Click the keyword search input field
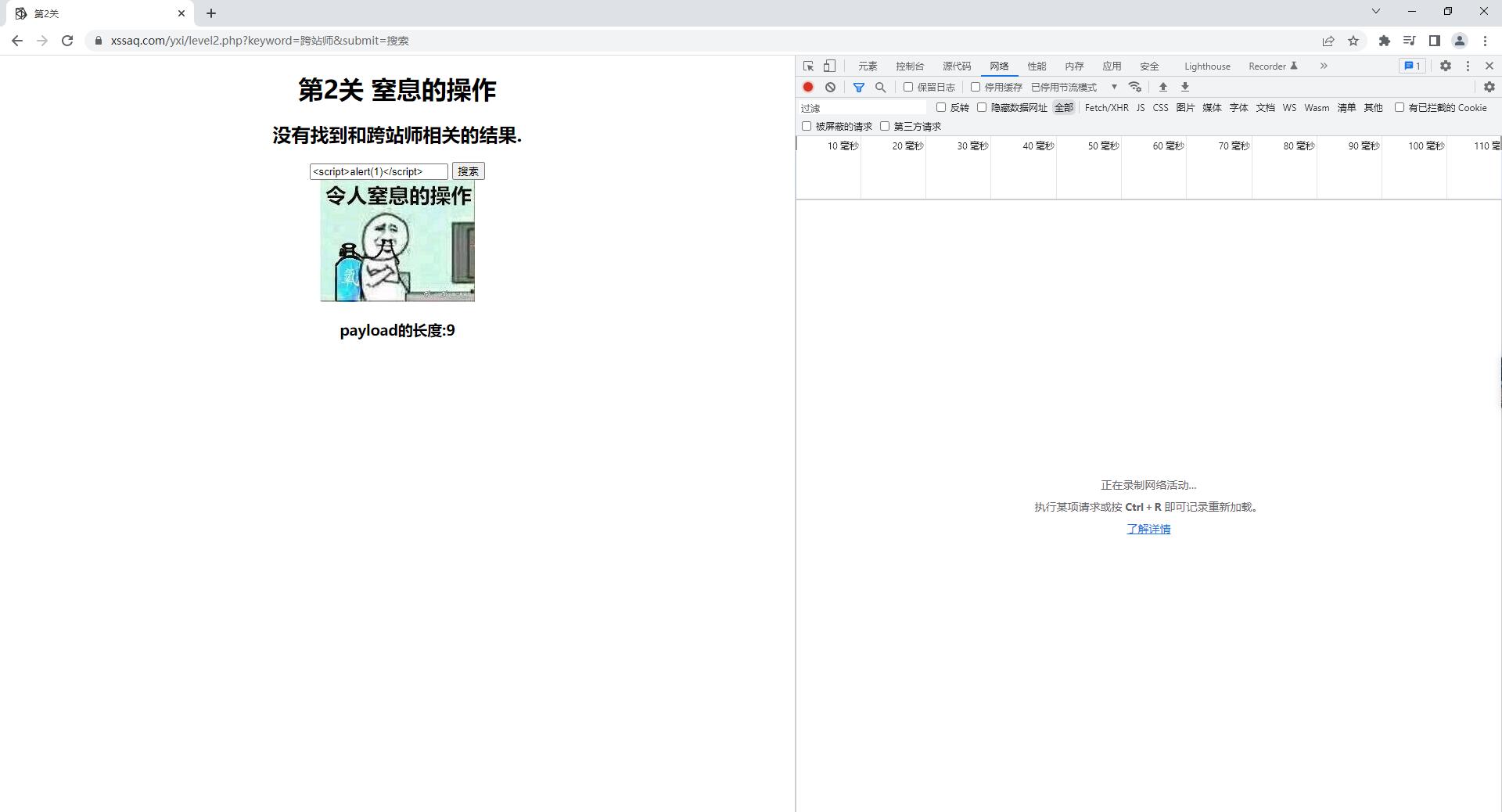Screen dimensions: 1502x812 point(379,171)
